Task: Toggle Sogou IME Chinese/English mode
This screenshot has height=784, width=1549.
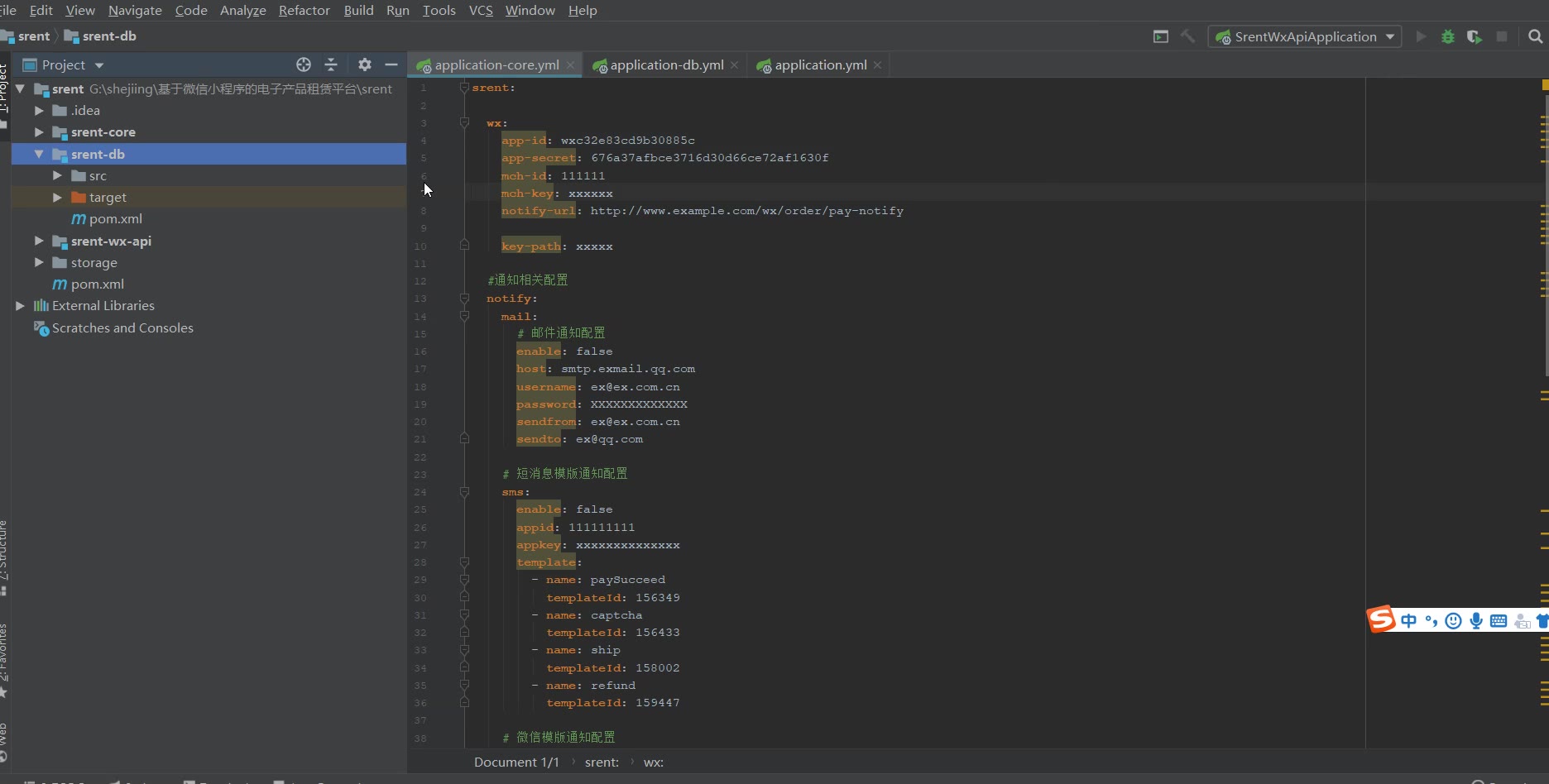Action: click(x=1408, y=621)
